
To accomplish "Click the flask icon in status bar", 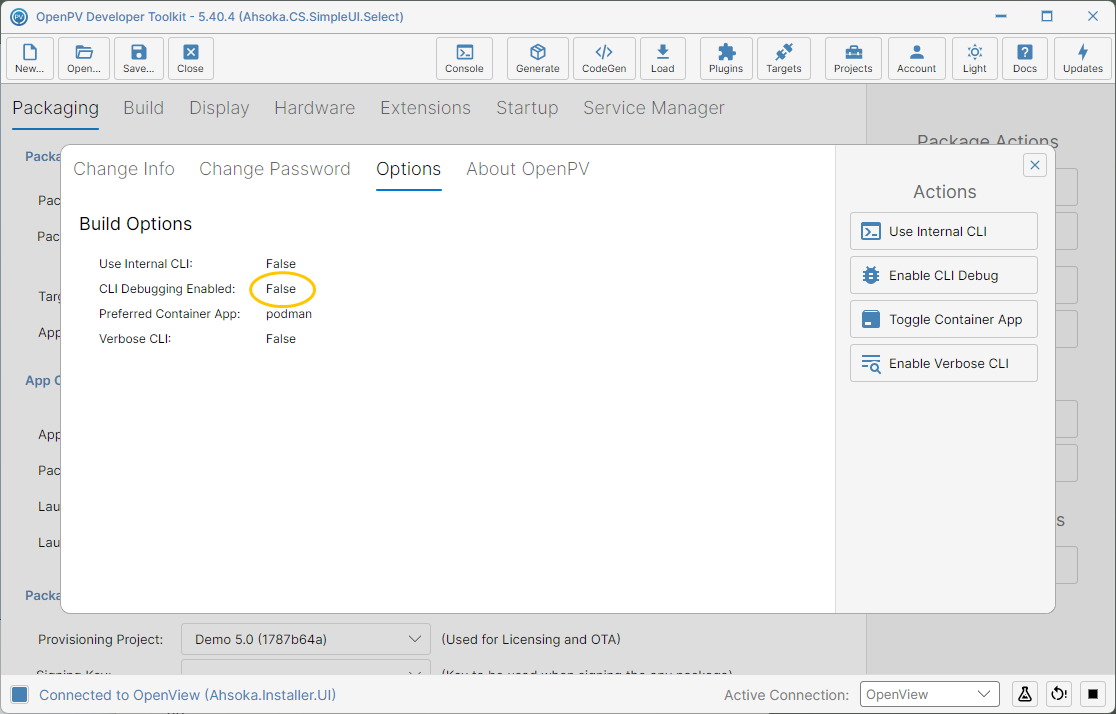I will click(x=1025, y=694).
